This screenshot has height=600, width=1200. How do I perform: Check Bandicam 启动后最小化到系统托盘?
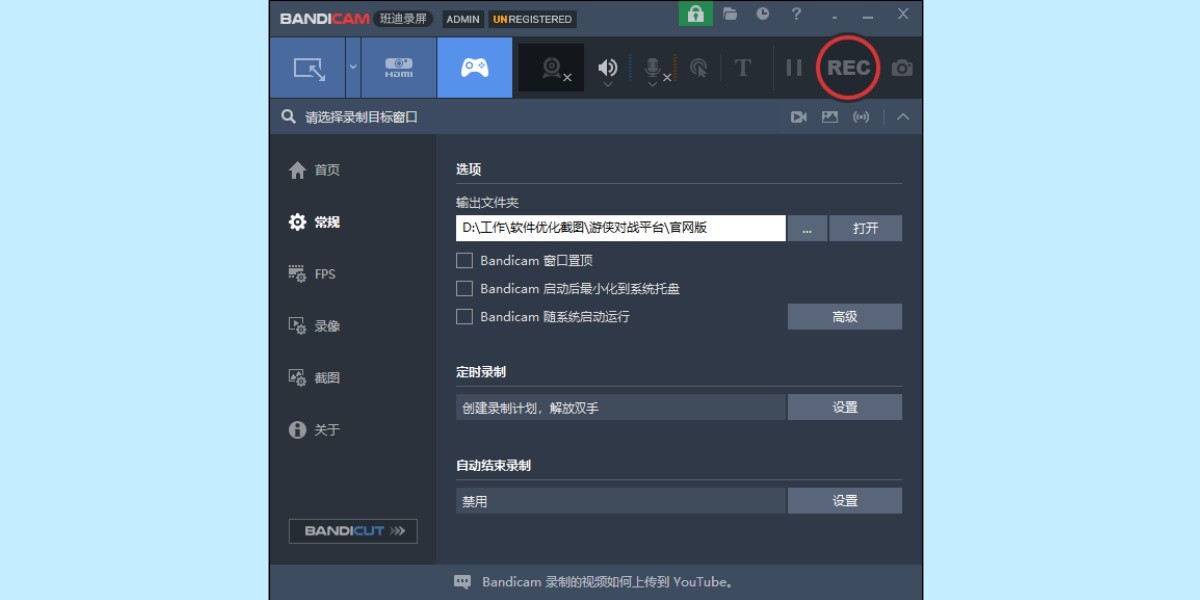point(464,288)
